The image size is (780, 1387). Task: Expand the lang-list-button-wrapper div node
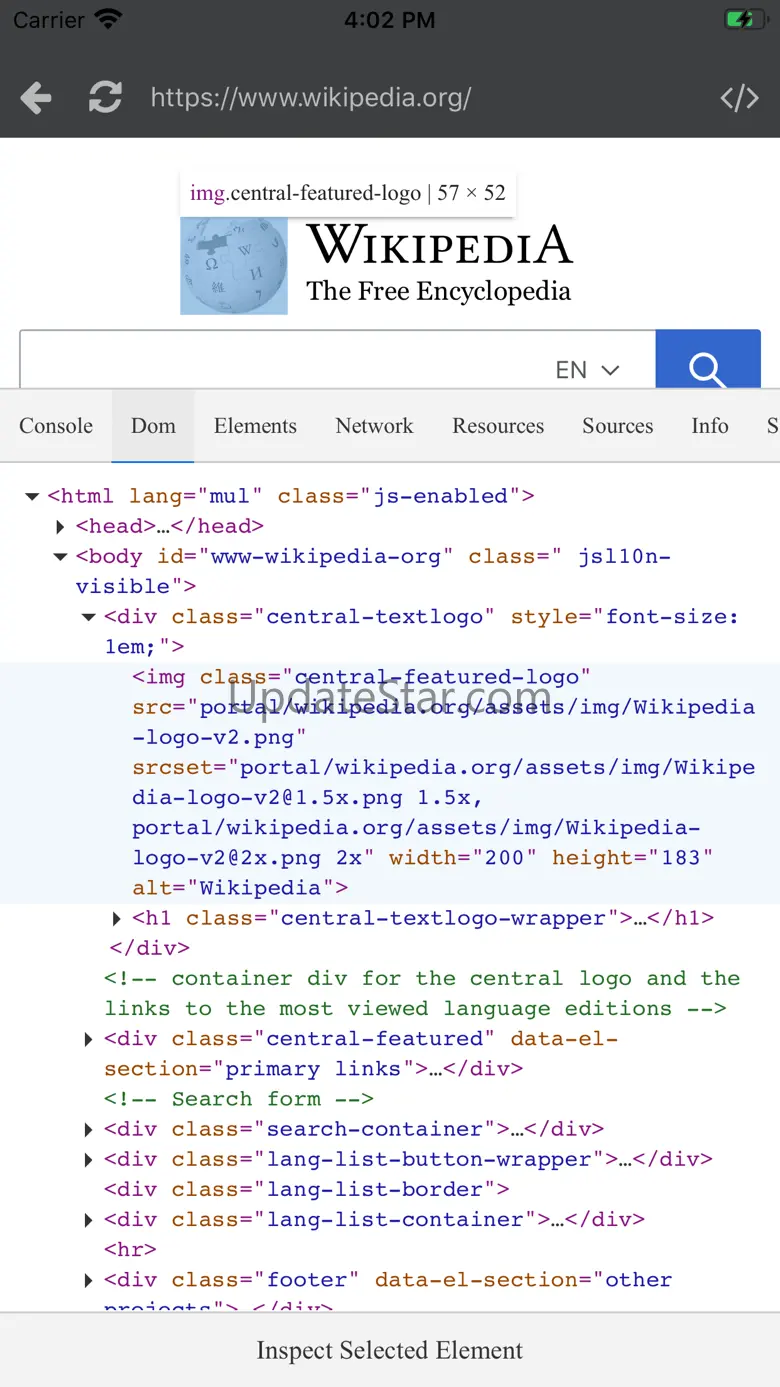tap(89, 1161)
